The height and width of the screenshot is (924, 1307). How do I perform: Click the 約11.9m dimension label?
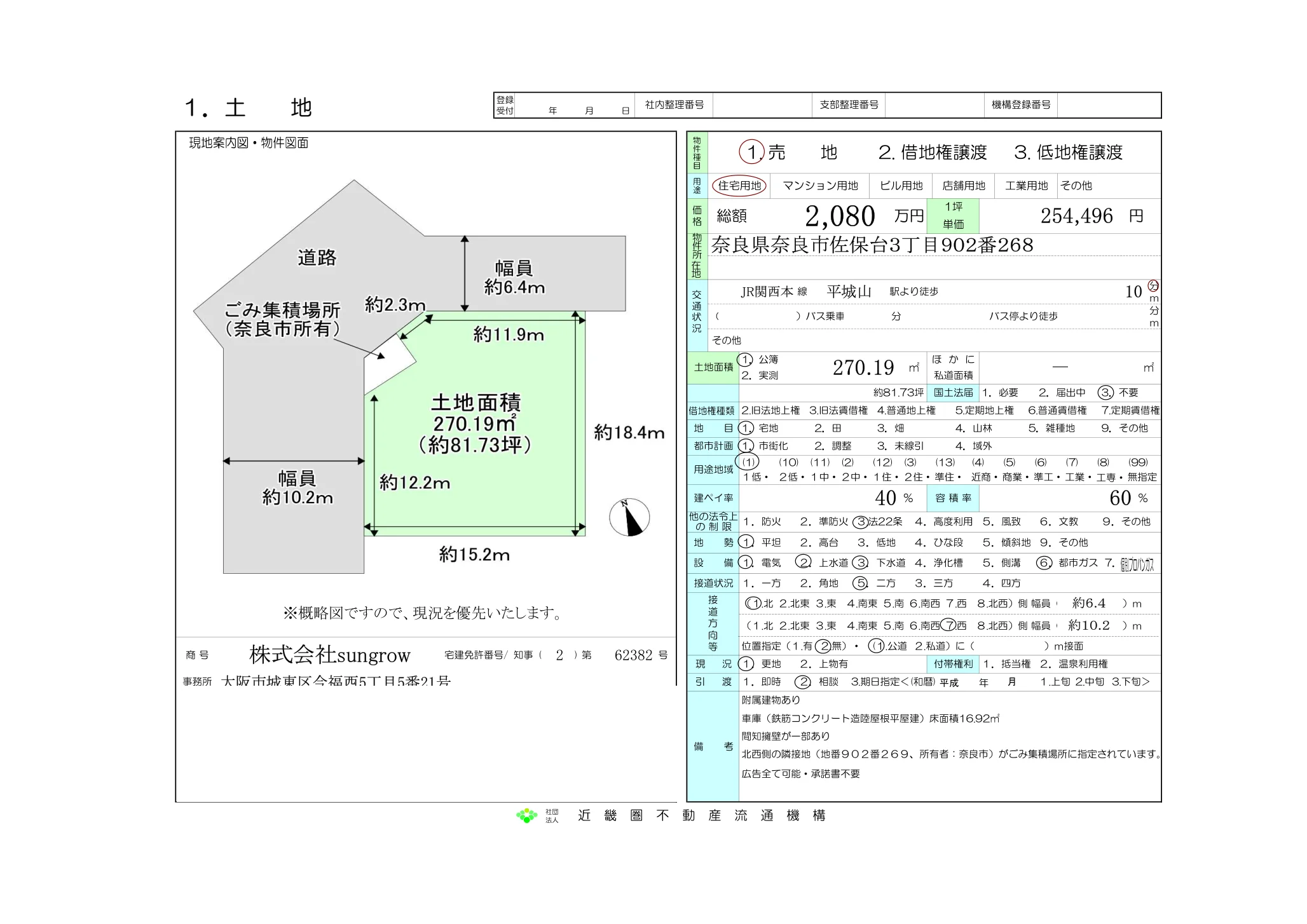pyautogui.click(x=509, y=335)
